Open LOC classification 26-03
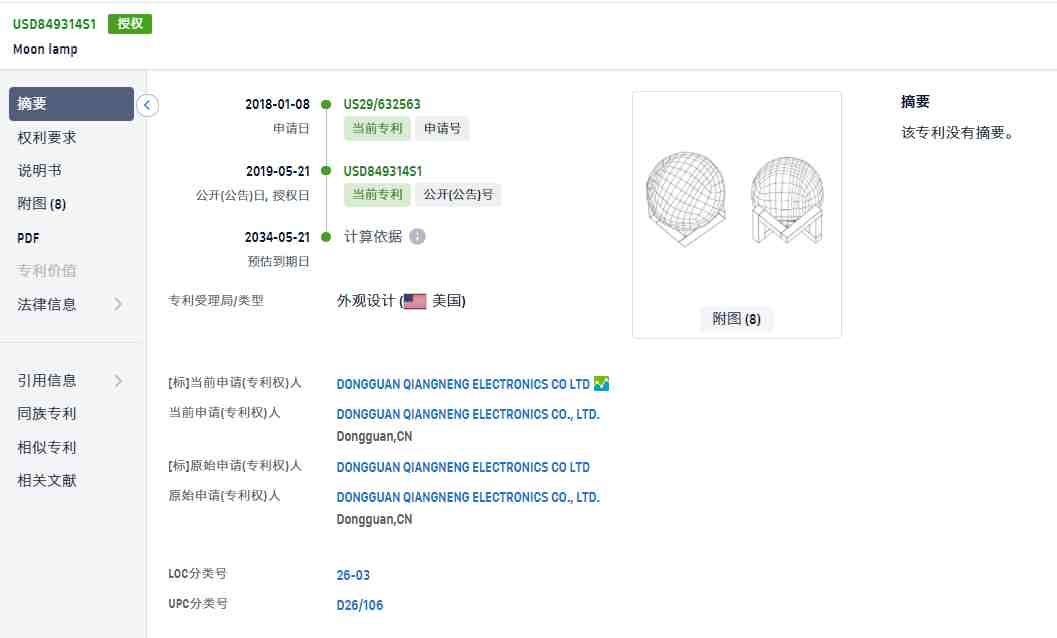 coord(353,575)
